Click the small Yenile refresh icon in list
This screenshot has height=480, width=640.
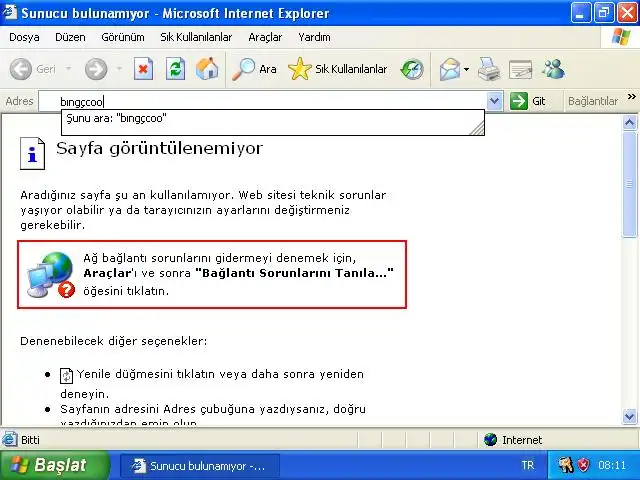(x=66, y=376)
